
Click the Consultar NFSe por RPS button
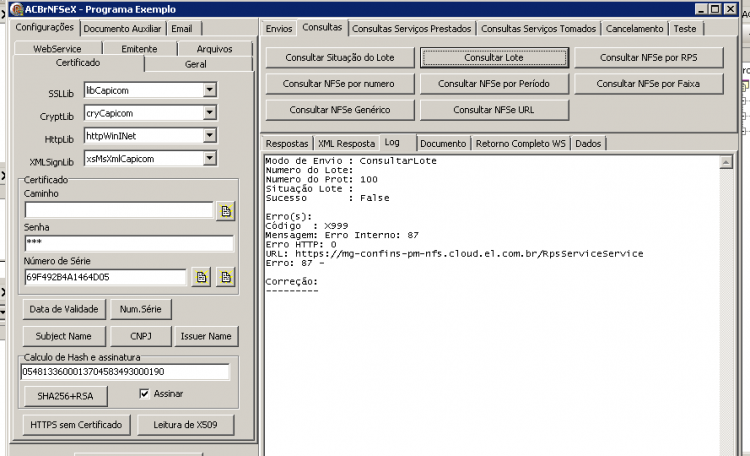pos(649,57)
